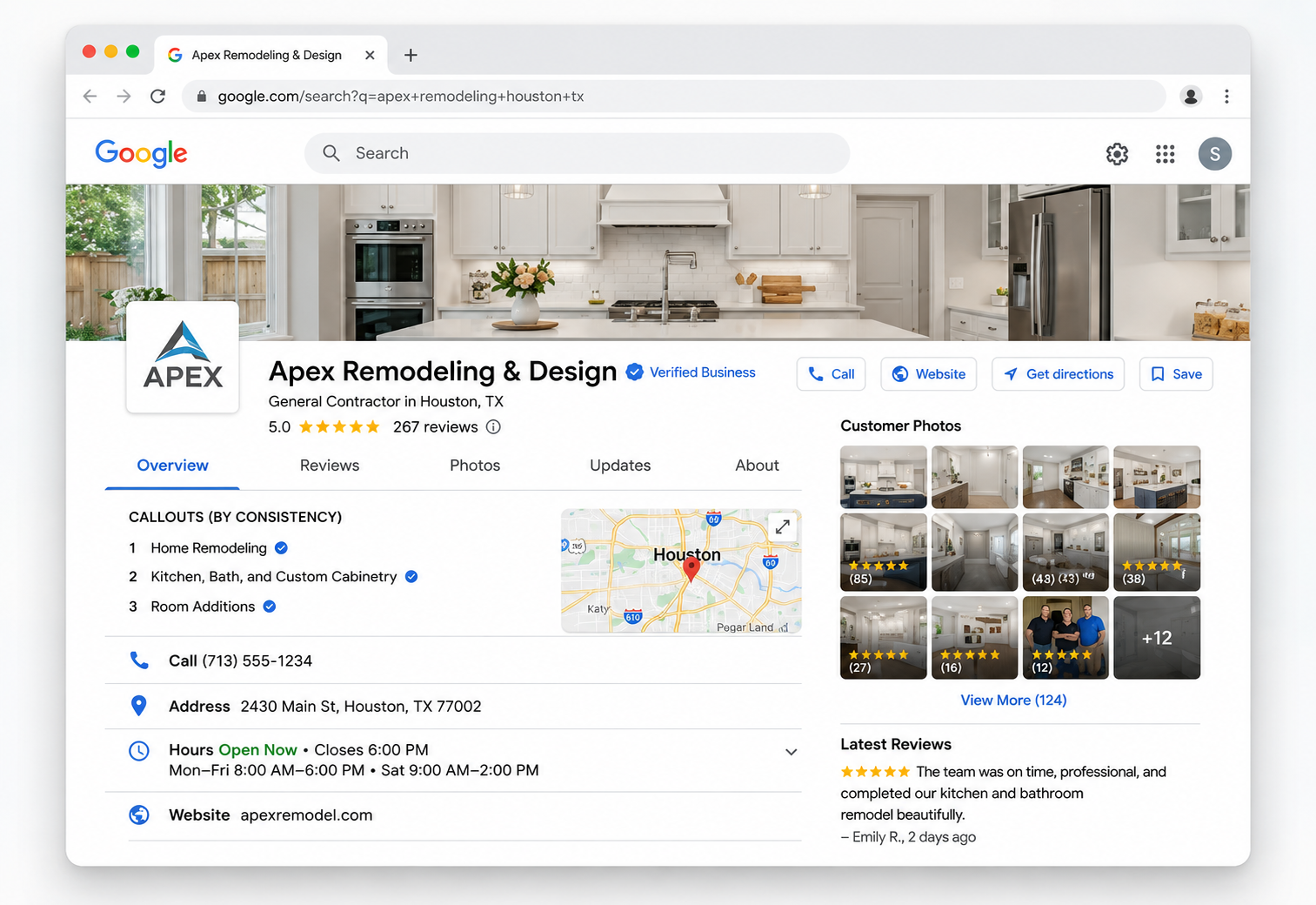Click the reviews info icon

click(493, 427)
